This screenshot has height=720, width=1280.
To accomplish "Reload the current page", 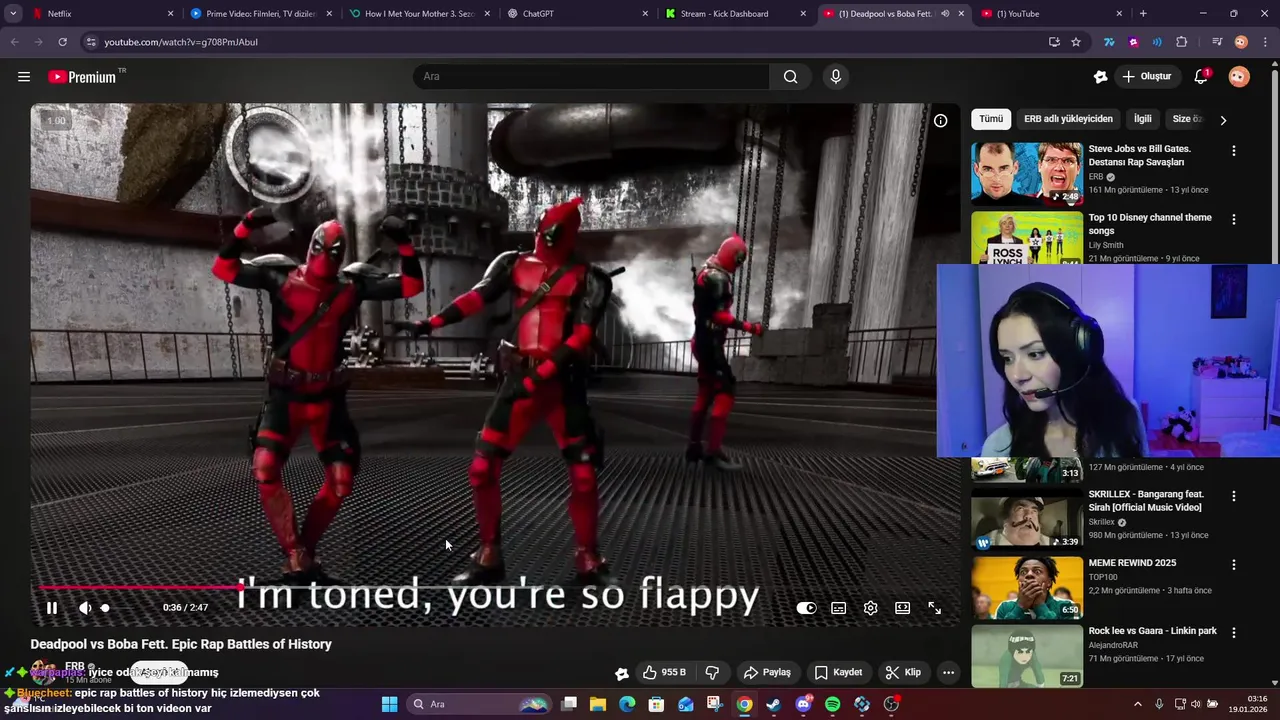I will click(x=62, y=42).
